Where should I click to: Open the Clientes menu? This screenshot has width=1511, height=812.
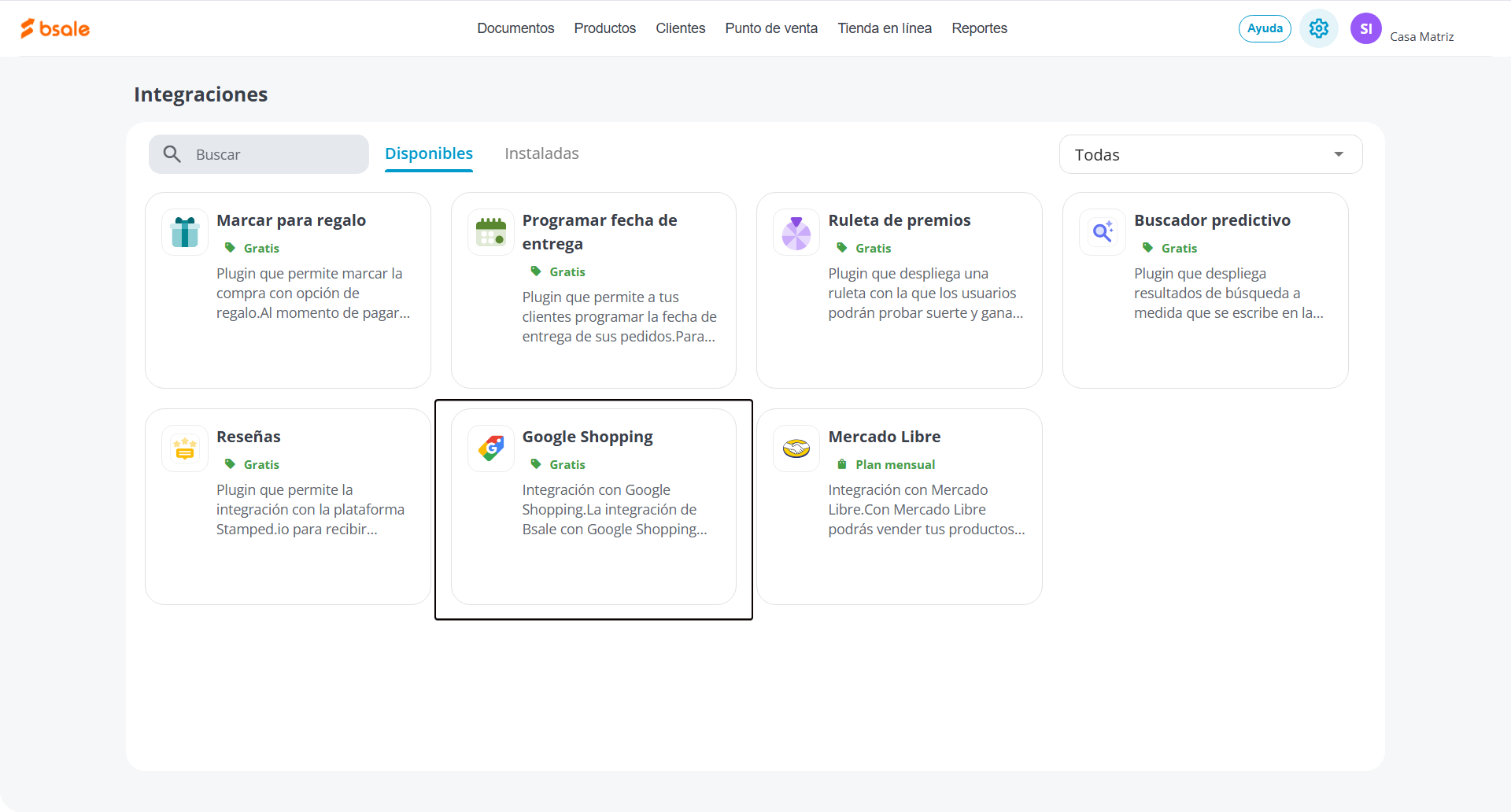(x=681, y=28)
